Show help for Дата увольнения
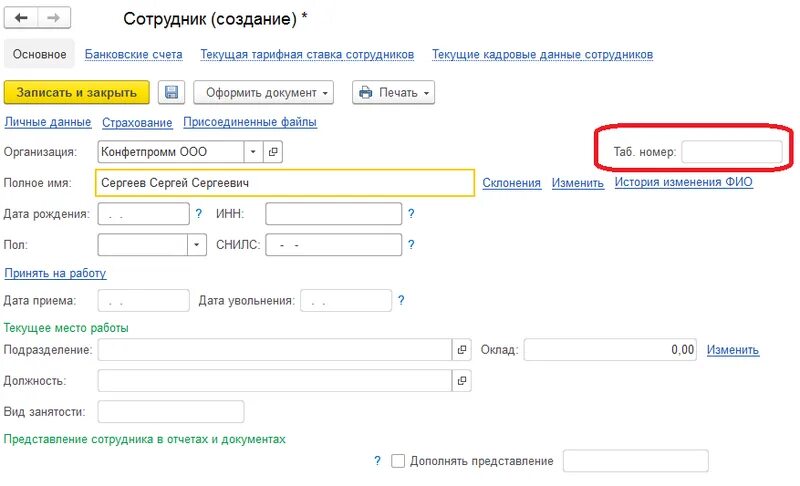 pyautogui.click(x=401, y=300)
